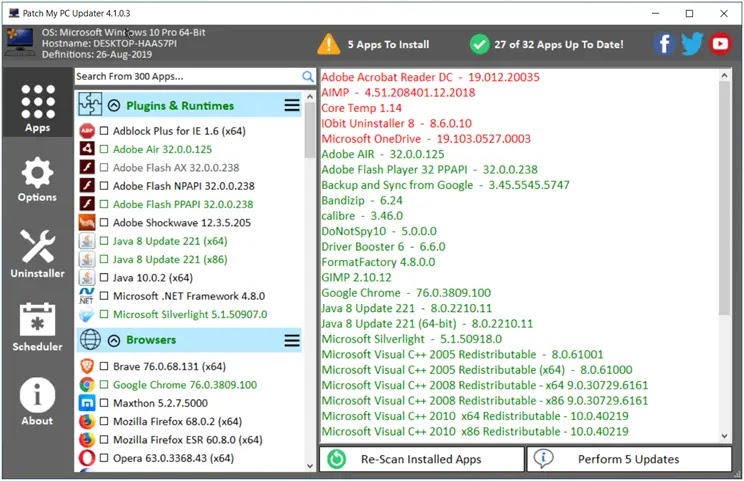Image resolution: width=744 pixels, height=481 pixels.
Task: Open the Twitter bird icon
Action: [x=692, y=44]
